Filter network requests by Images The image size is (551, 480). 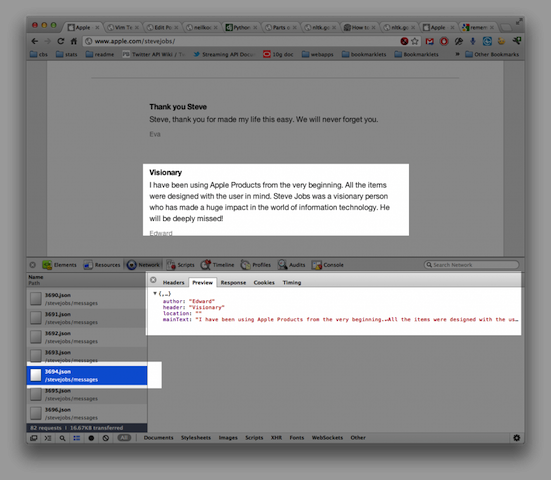(228, 438)
